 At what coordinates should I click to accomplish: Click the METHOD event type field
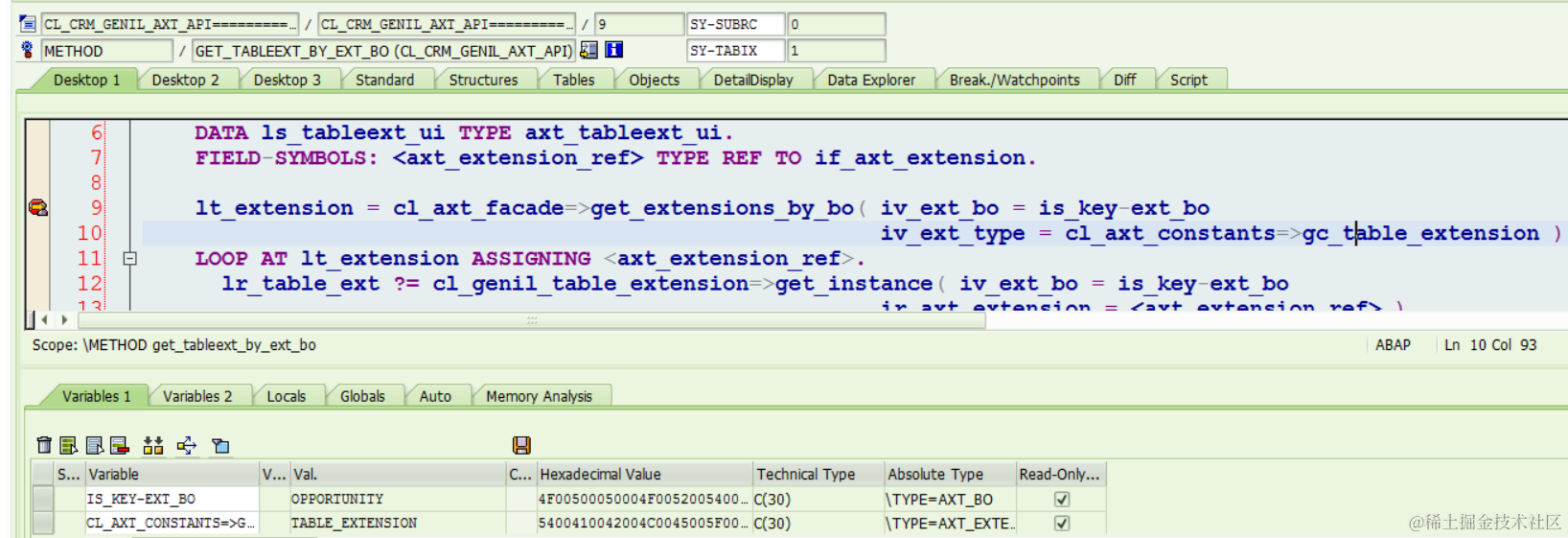[x=107, y=51]
